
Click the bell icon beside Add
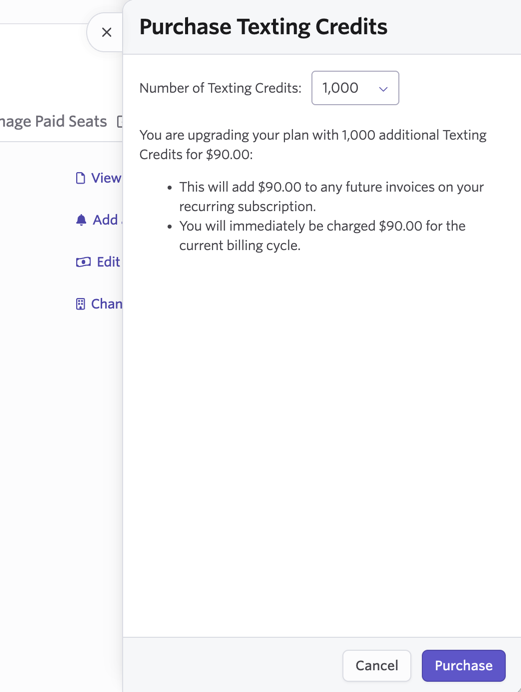point(81,220)
